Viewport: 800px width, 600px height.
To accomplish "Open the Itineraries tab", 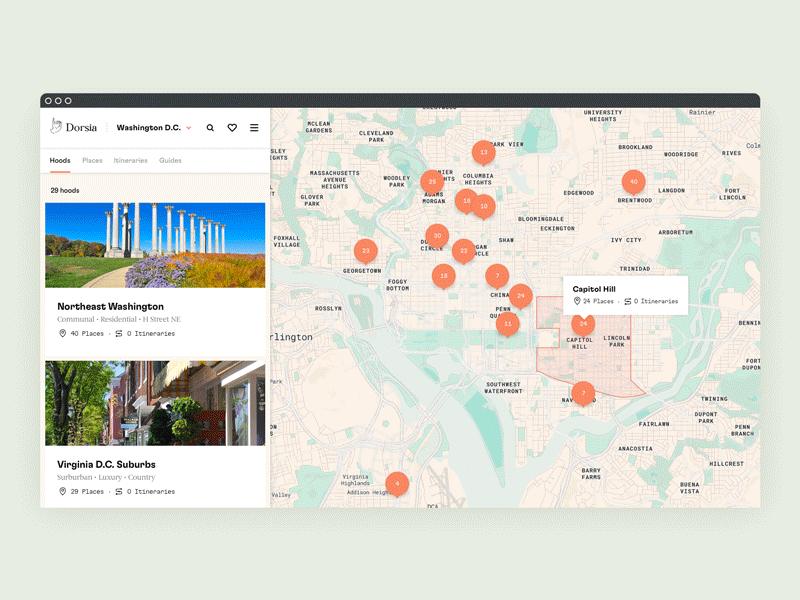I will pyautogui.click(x=130, y=160).
